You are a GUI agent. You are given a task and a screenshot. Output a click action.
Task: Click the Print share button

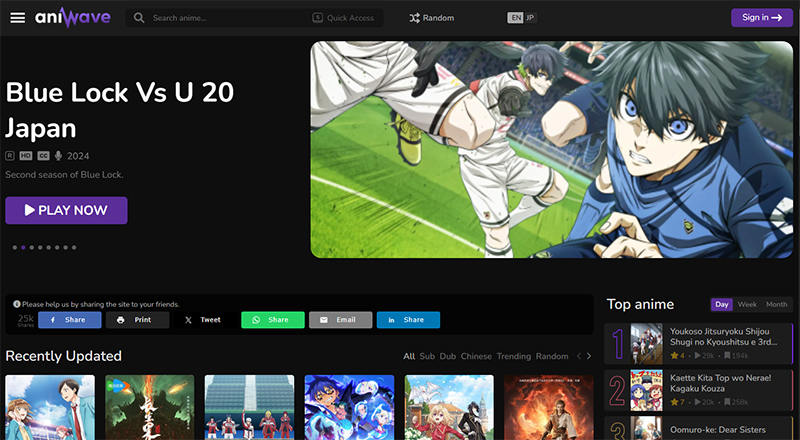click(137, 320)
